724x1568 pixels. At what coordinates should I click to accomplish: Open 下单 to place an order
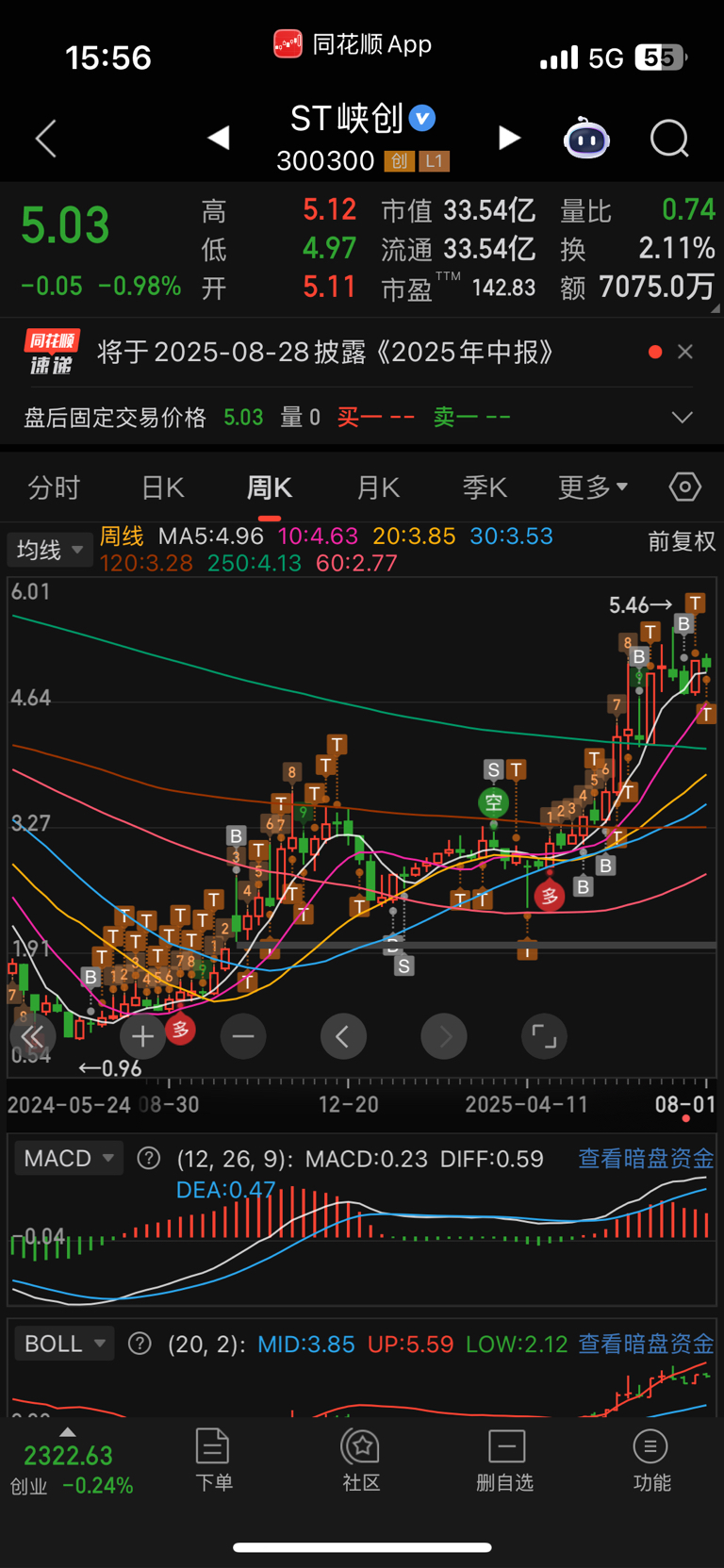point(214,1461)
